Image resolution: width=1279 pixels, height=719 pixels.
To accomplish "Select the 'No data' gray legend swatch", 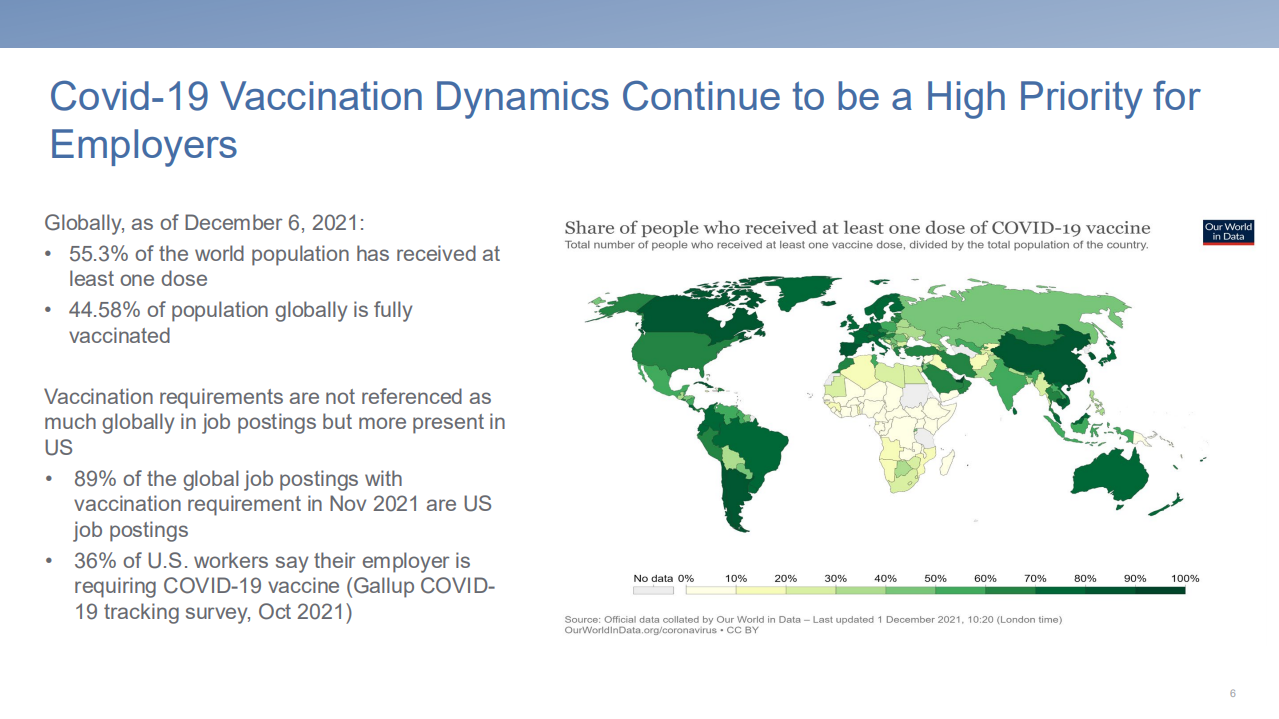I will coord(654,591).
